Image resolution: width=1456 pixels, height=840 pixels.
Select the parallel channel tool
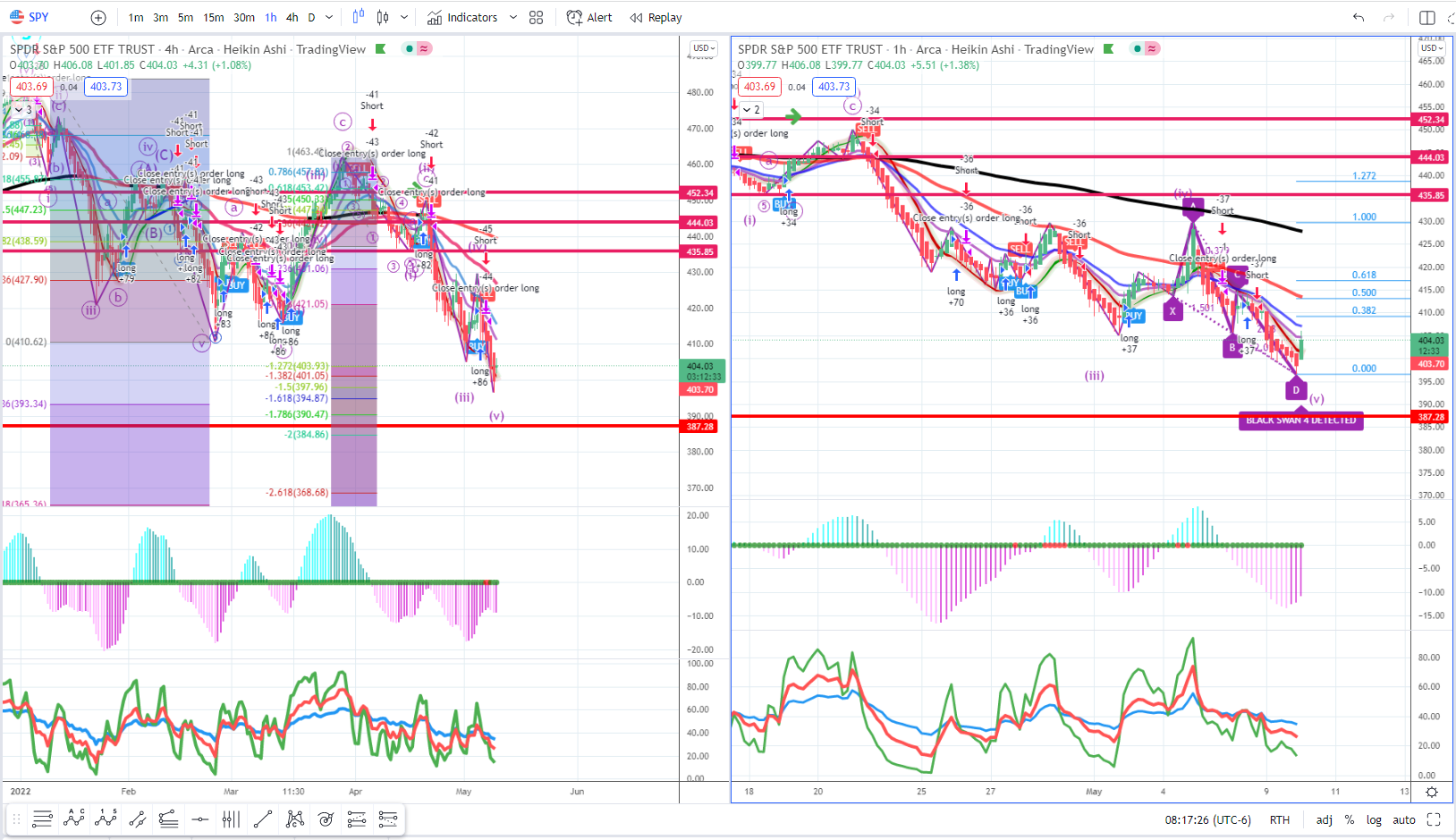point(137,819)
